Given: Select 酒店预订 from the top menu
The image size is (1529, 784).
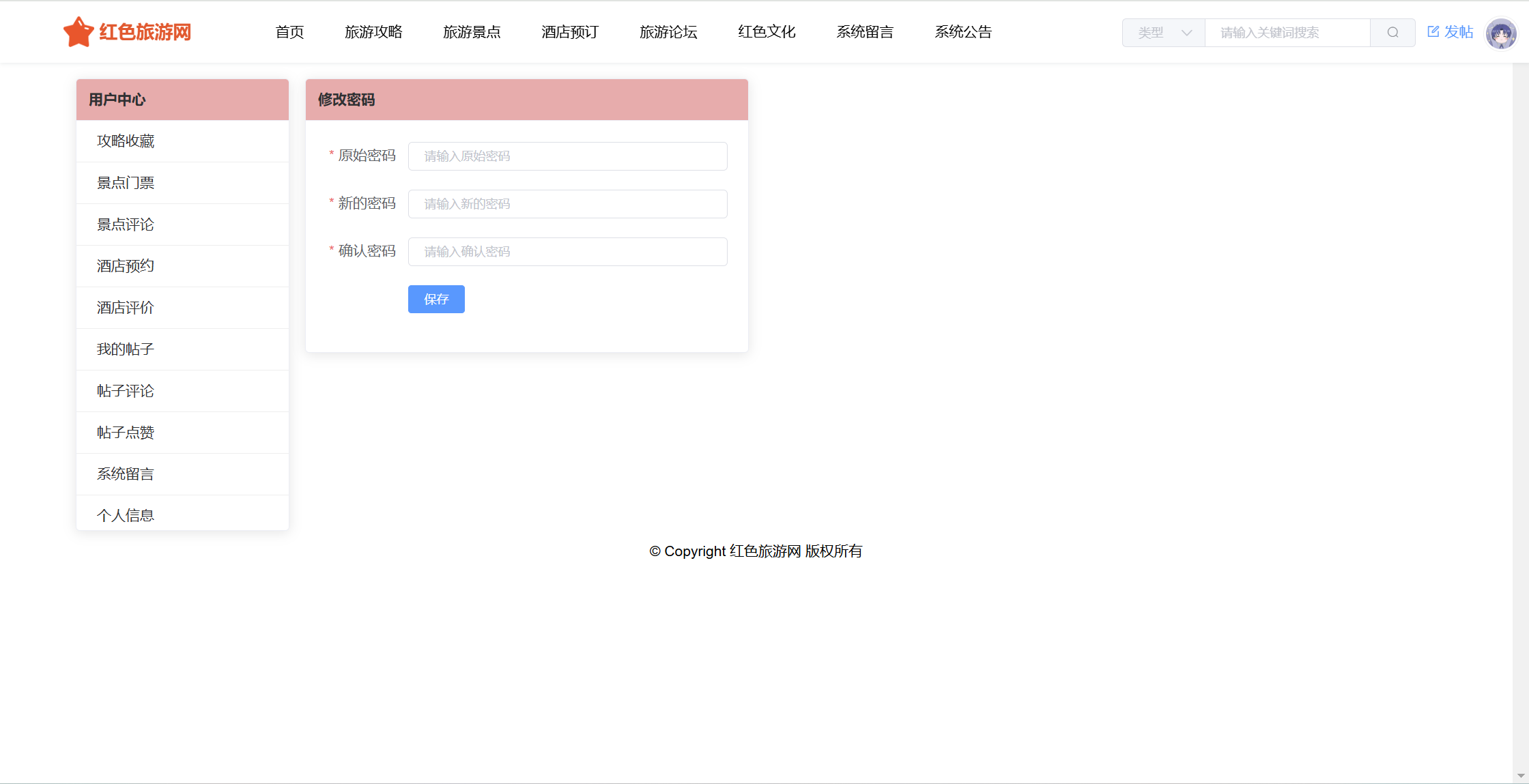Looking at the screenshot, I should 570,32.
